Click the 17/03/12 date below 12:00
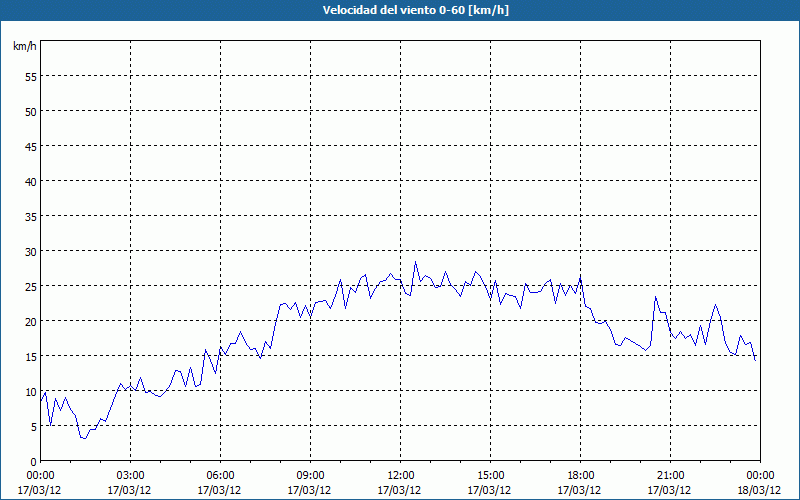The height and width of the screenshot is (500, 800). click(x=399, y=490)
